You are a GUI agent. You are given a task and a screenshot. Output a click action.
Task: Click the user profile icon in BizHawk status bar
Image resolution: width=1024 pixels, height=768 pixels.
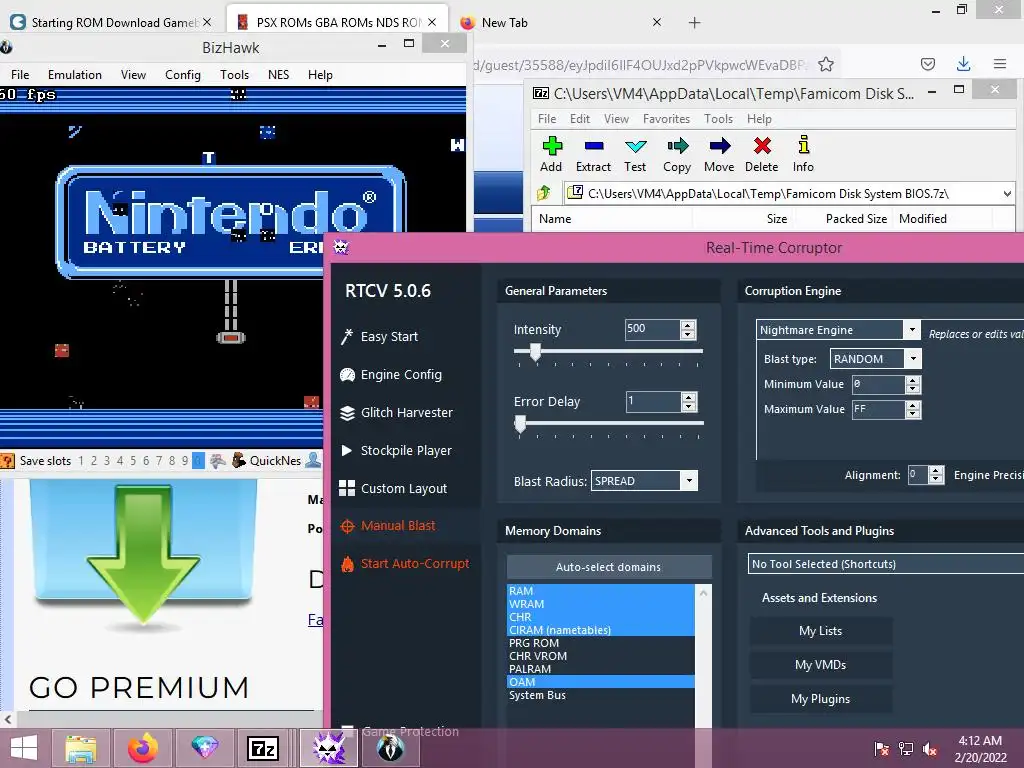[x=313, y=460]
